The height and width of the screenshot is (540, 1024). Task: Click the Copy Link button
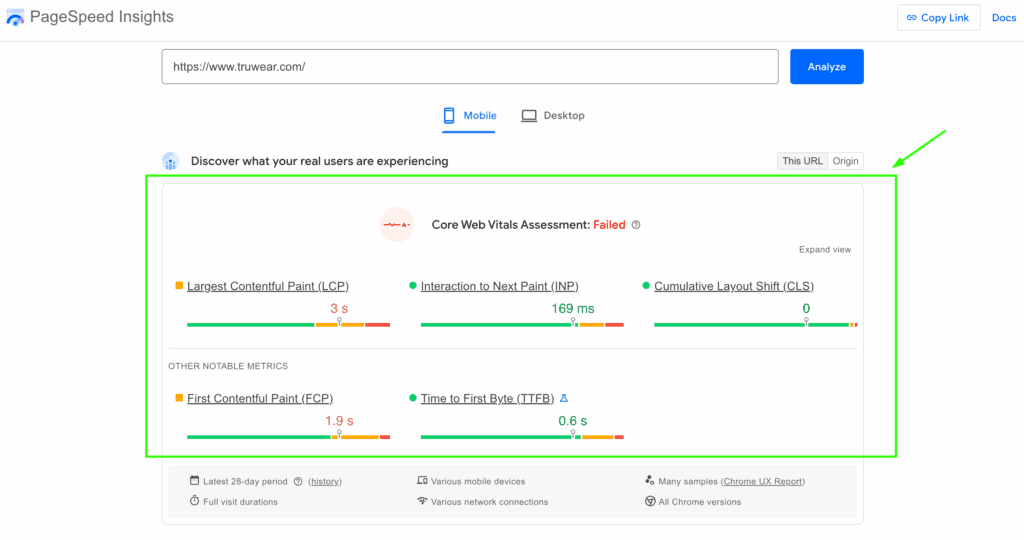pyautogui.click(x=938, y=18)
